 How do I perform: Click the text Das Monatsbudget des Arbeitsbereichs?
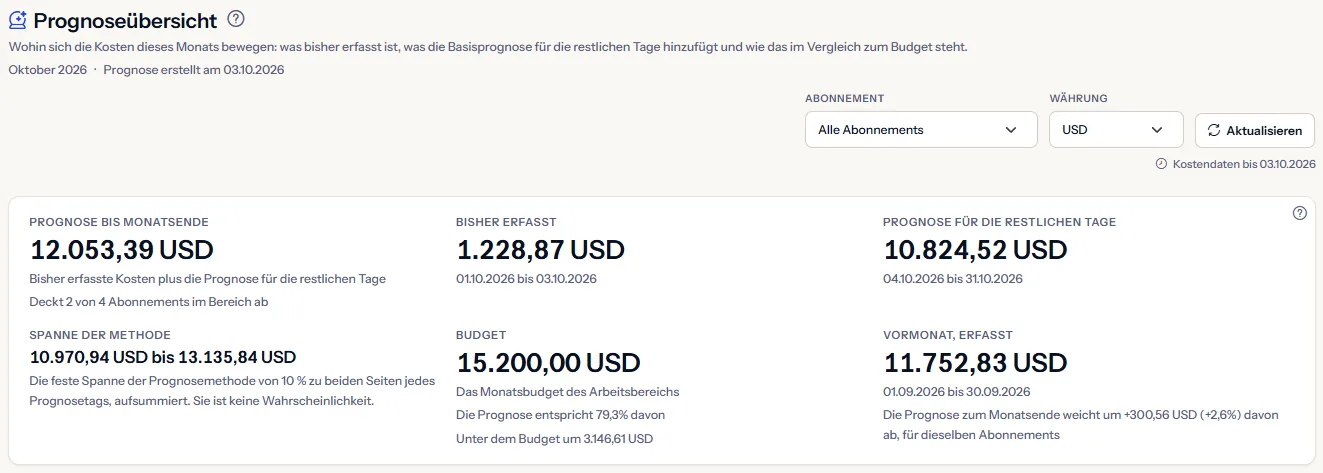pos(568,391)
